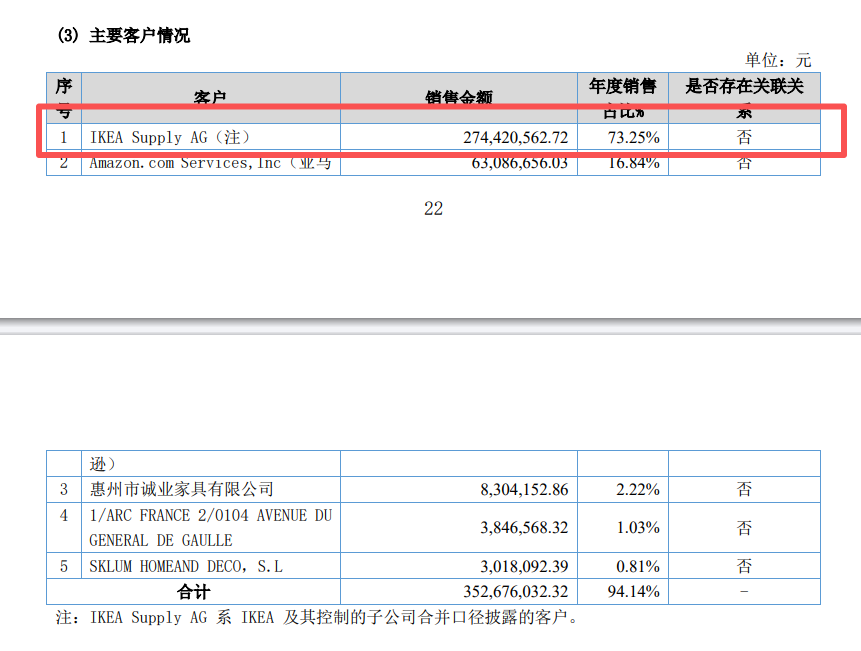This screenshot has height=651, width=861.
Task: Click row number 3 cell
Action: pos(64,489)
